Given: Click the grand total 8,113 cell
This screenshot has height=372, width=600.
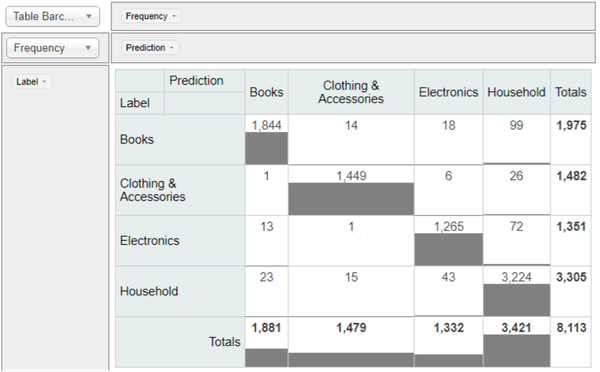Looking at the screenshot, I should [571, 342].
